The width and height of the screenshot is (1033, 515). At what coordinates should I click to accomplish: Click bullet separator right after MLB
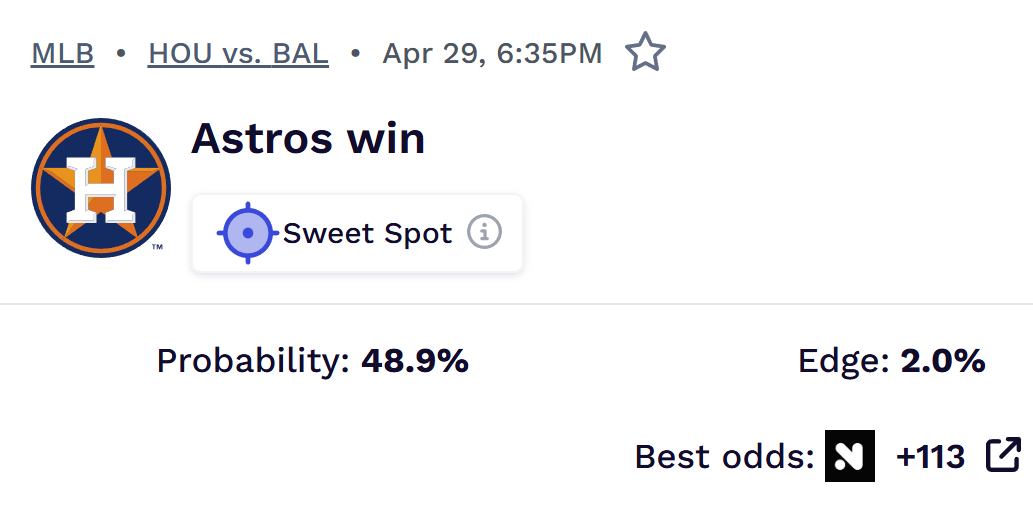tap(121, 53)
